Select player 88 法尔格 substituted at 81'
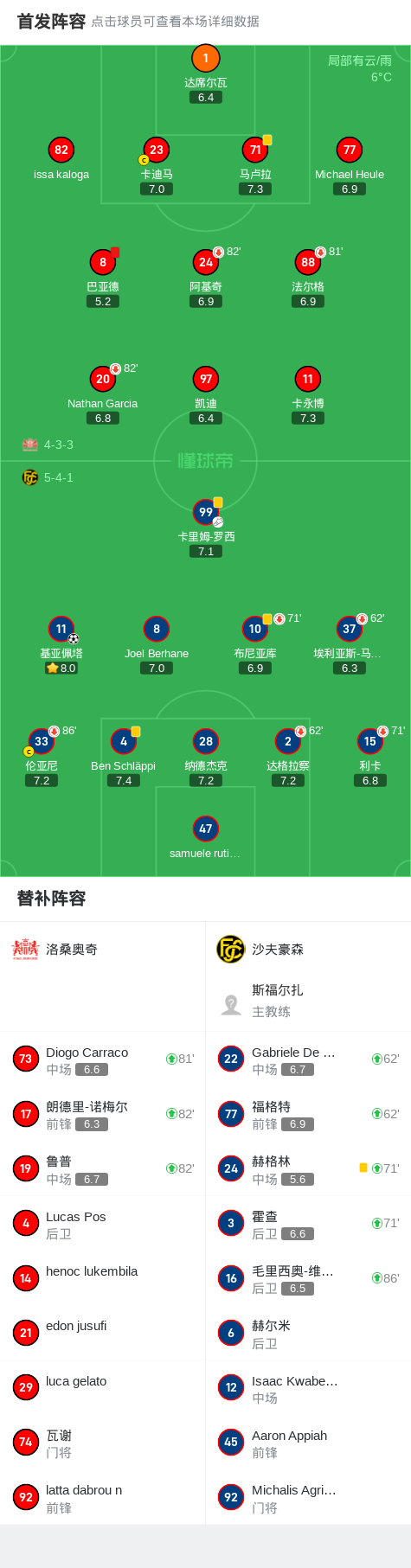 (308, 262)
